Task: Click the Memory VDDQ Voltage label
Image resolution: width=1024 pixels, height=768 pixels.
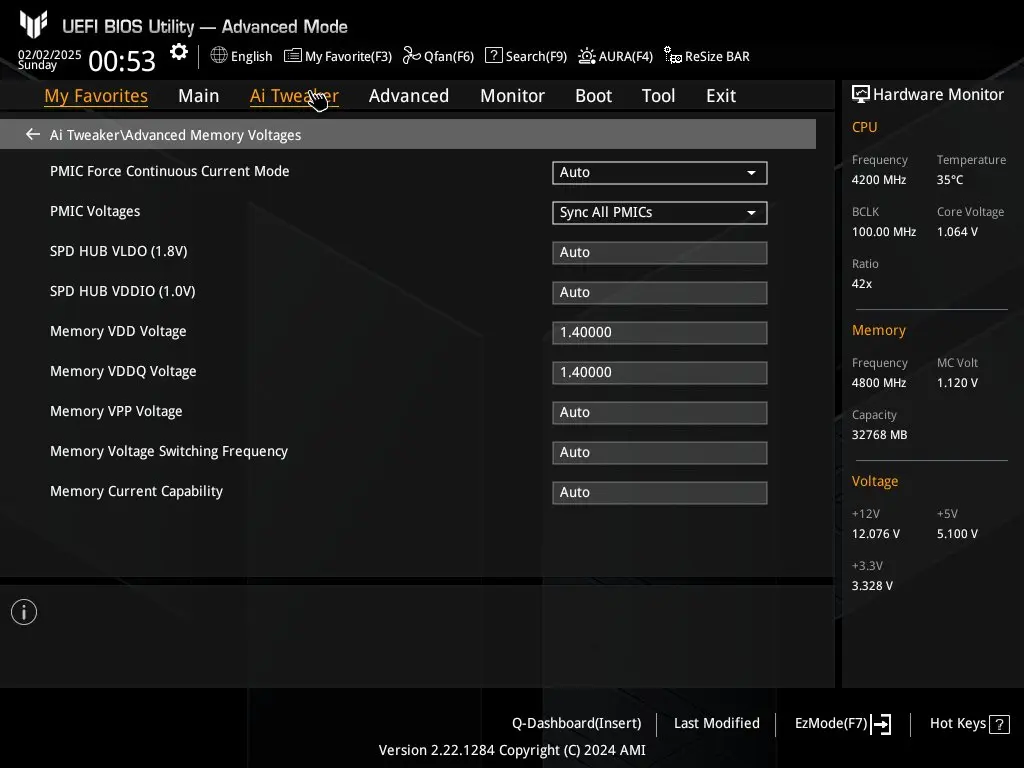Action: (x=123, y=372)
